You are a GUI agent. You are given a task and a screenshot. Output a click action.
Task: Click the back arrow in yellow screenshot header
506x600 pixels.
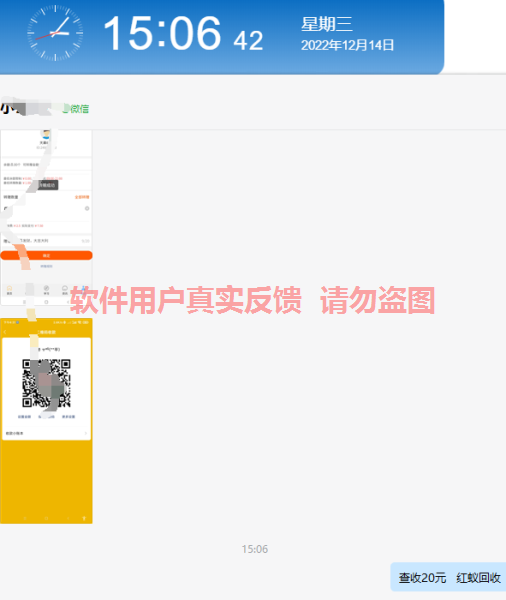(x=5, y=332)
